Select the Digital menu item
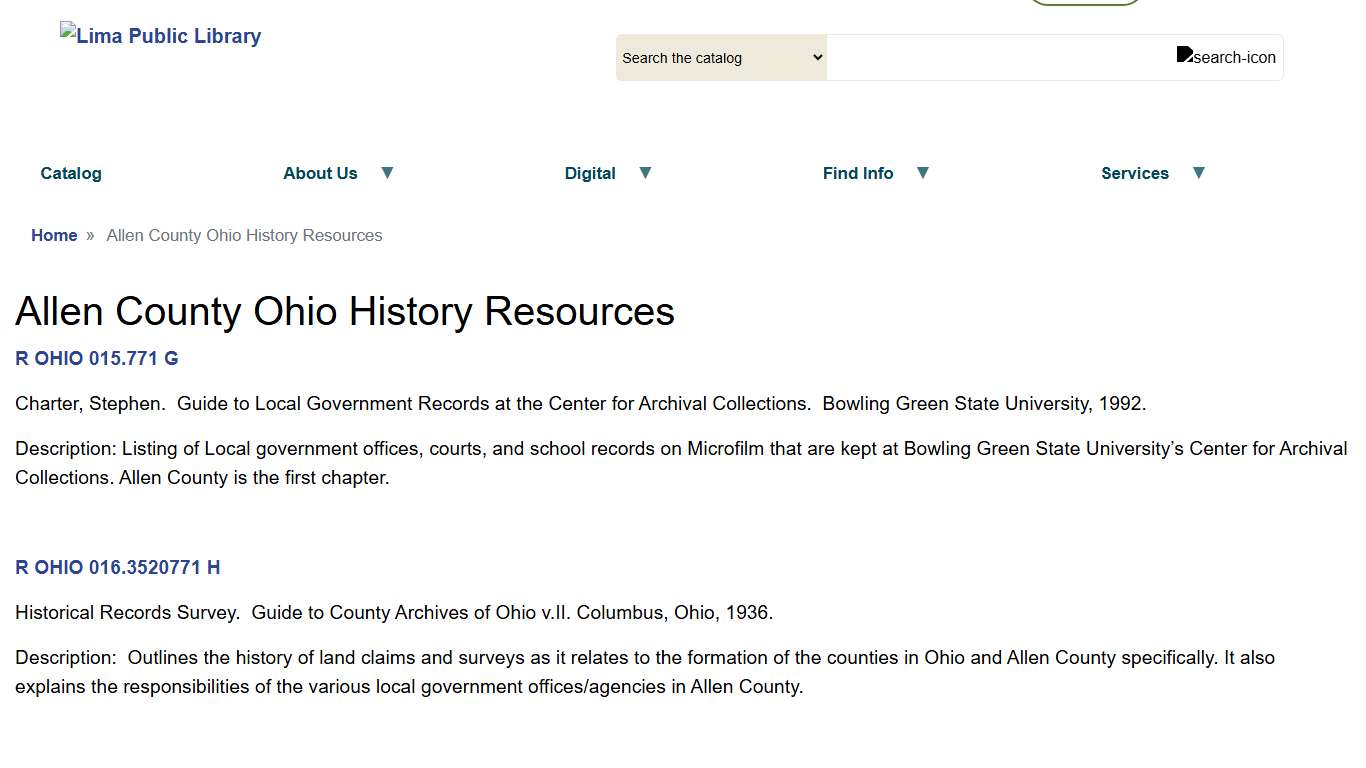 click(590, 172)
